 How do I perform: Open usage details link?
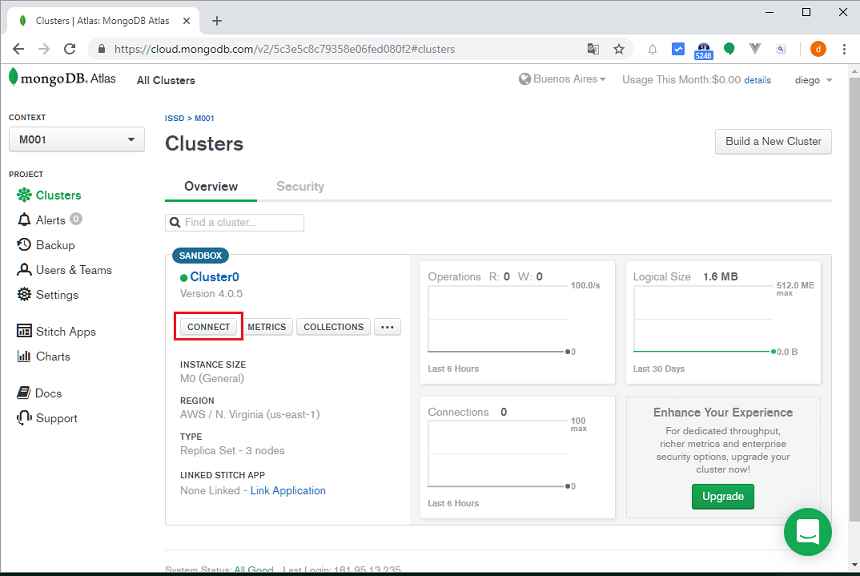point(757,80)
